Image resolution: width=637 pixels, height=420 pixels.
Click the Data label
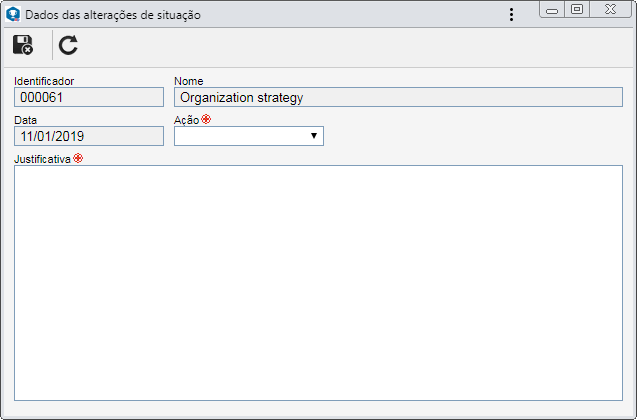tap(26, 120)
